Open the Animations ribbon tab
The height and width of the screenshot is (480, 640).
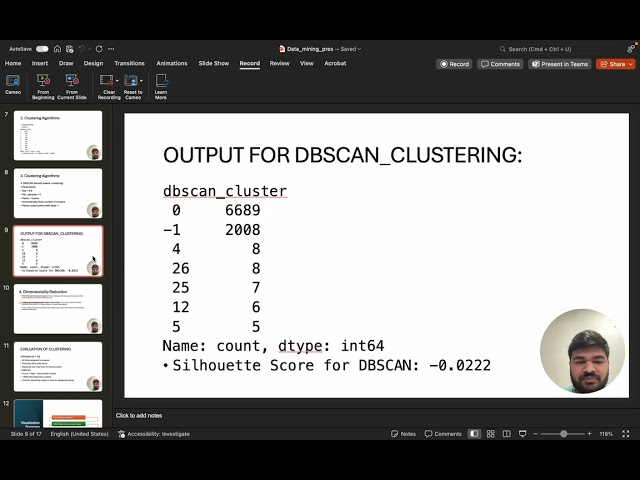pos(172,63)
